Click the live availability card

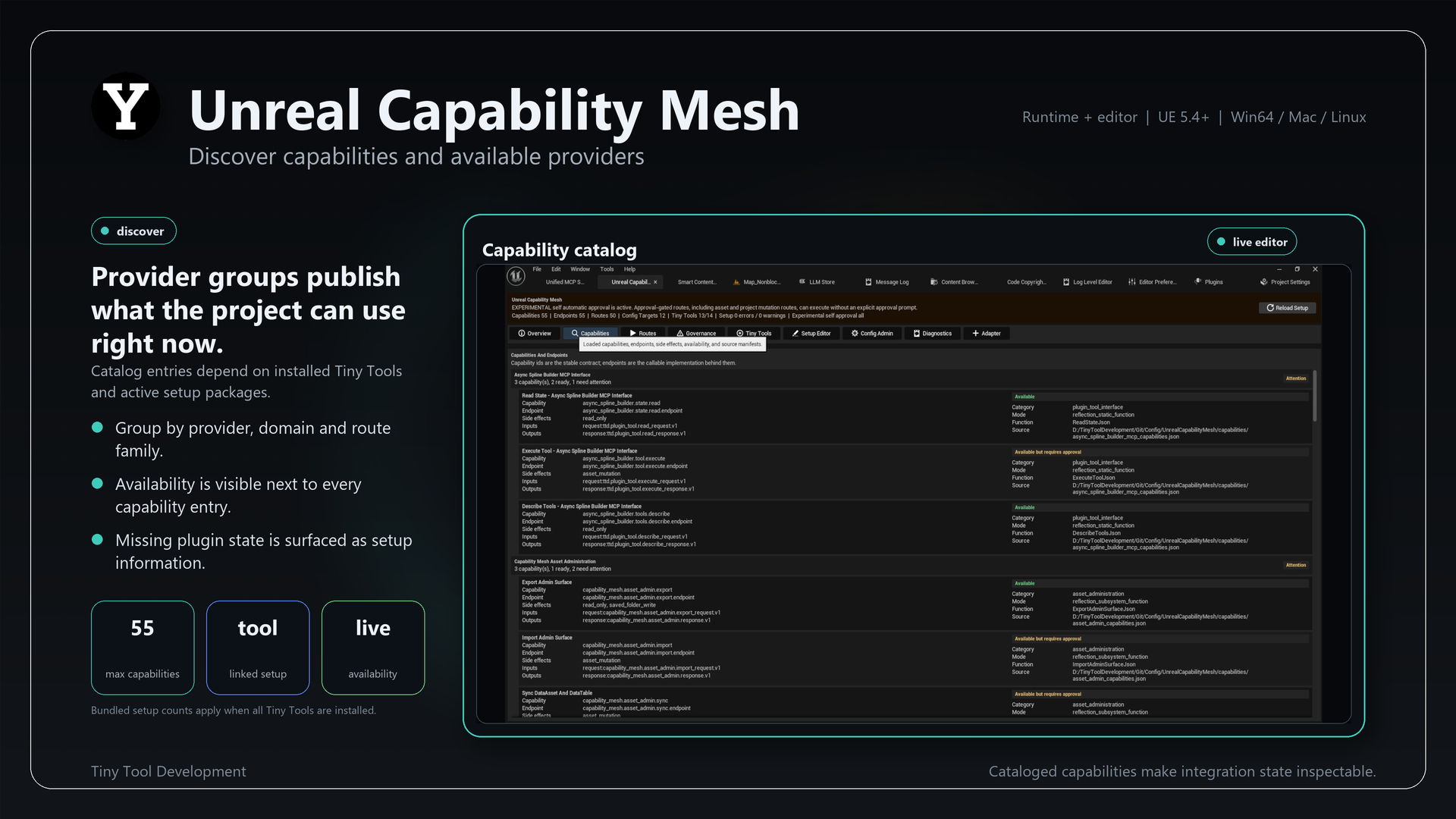373,648
